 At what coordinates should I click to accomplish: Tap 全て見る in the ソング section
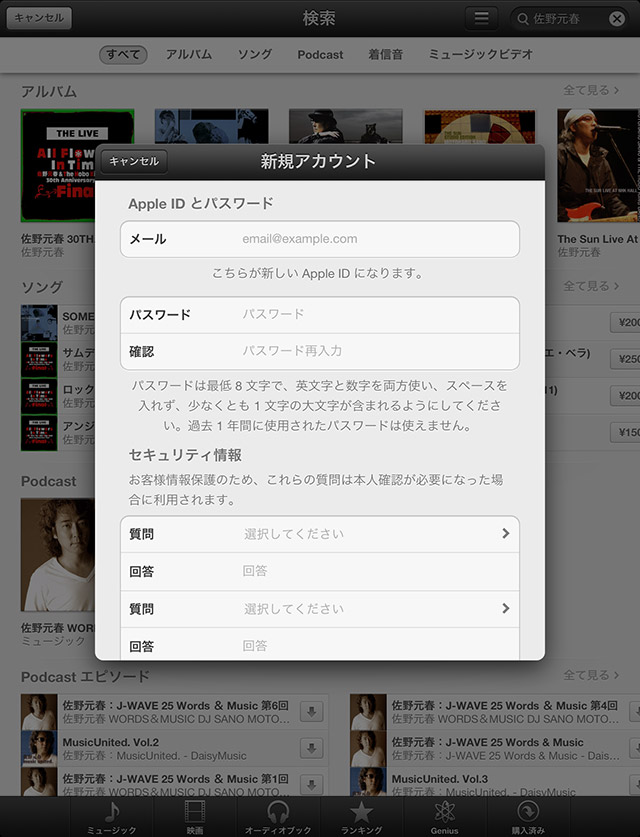click(591, 286)
